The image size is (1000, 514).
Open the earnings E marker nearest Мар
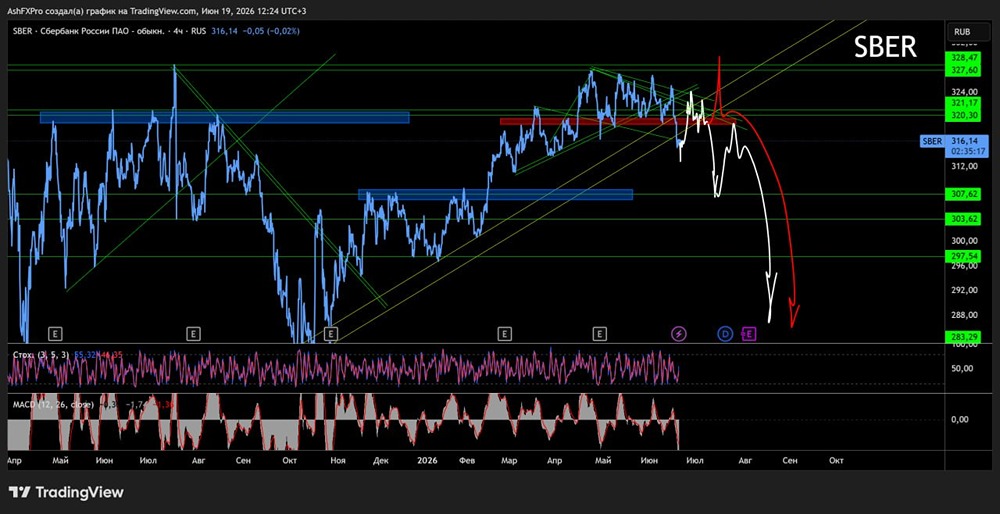[504, 333]
